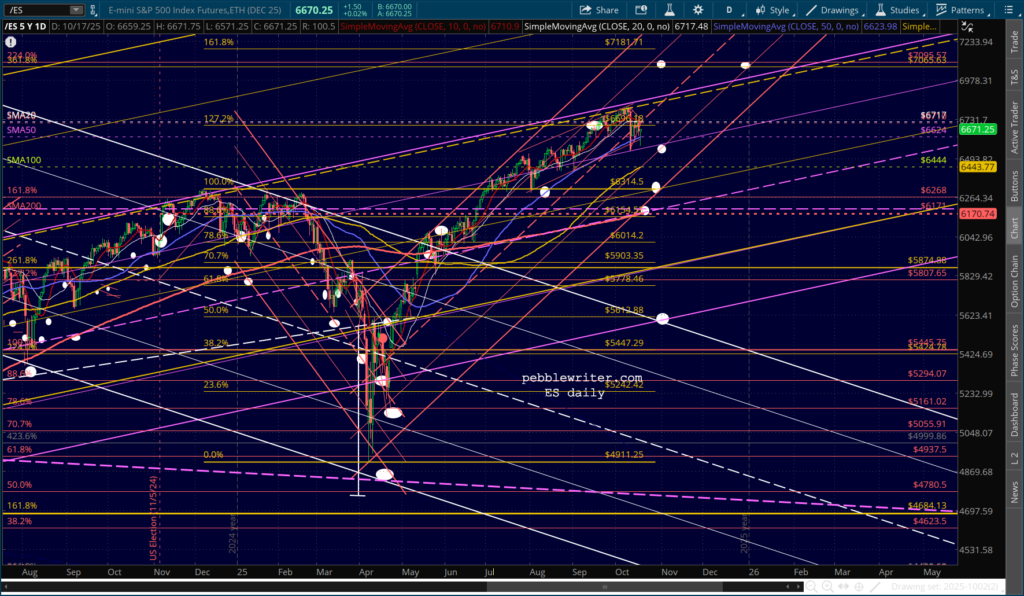Expand the /ES symbol dropdown arrow
The width and height of the screenshot is (1024, 596).
tap(76, 10)
